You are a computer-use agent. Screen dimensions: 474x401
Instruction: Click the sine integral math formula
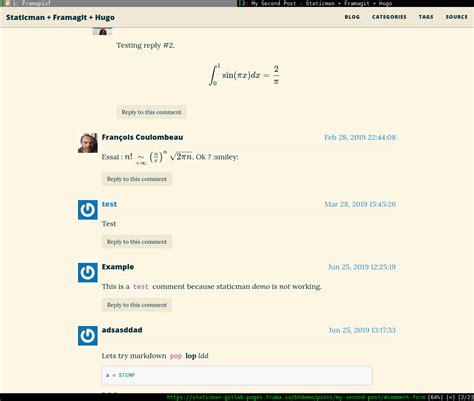point(244,75)
